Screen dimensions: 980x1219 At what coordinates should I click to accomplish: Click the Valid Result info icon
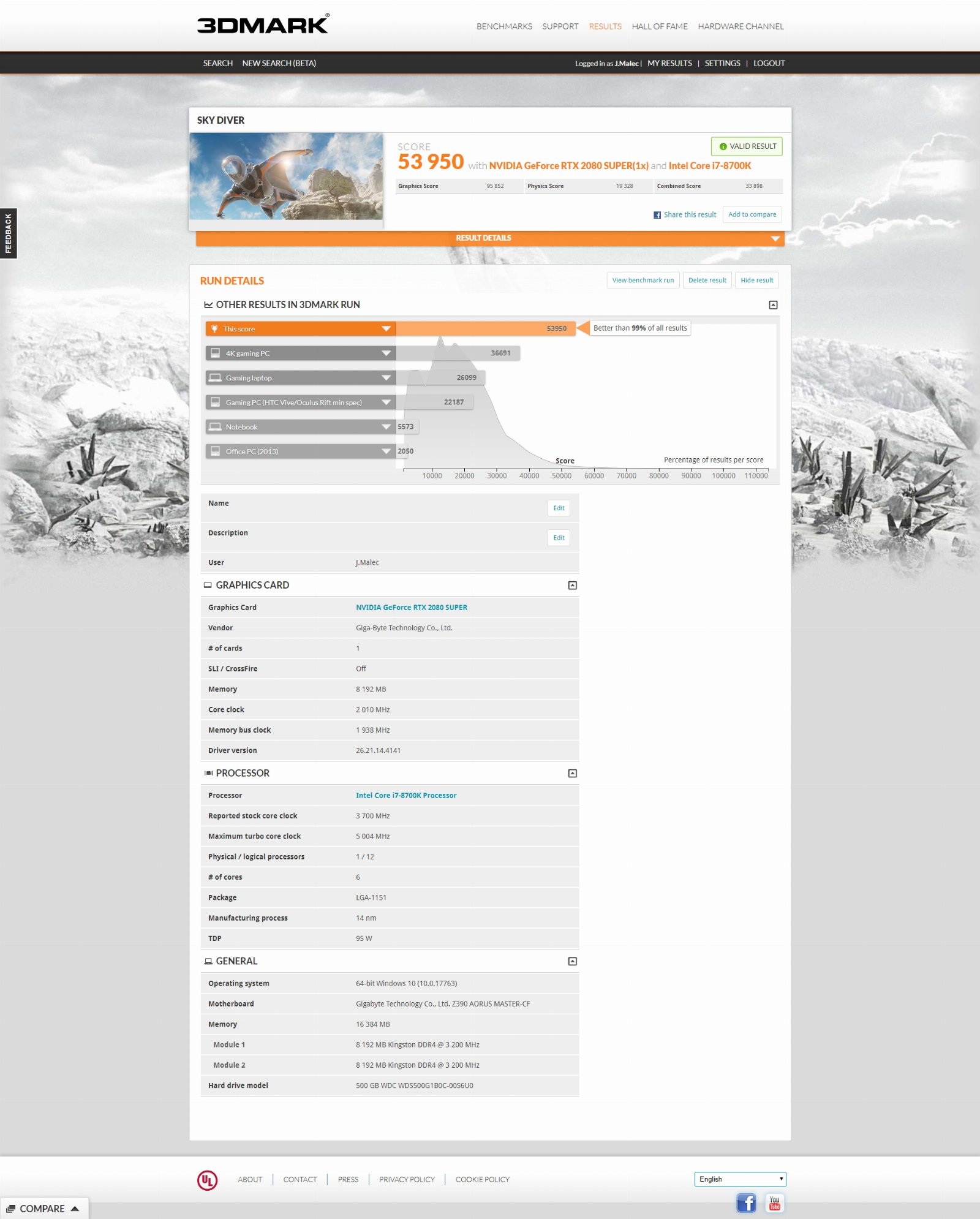coord(723,146)
